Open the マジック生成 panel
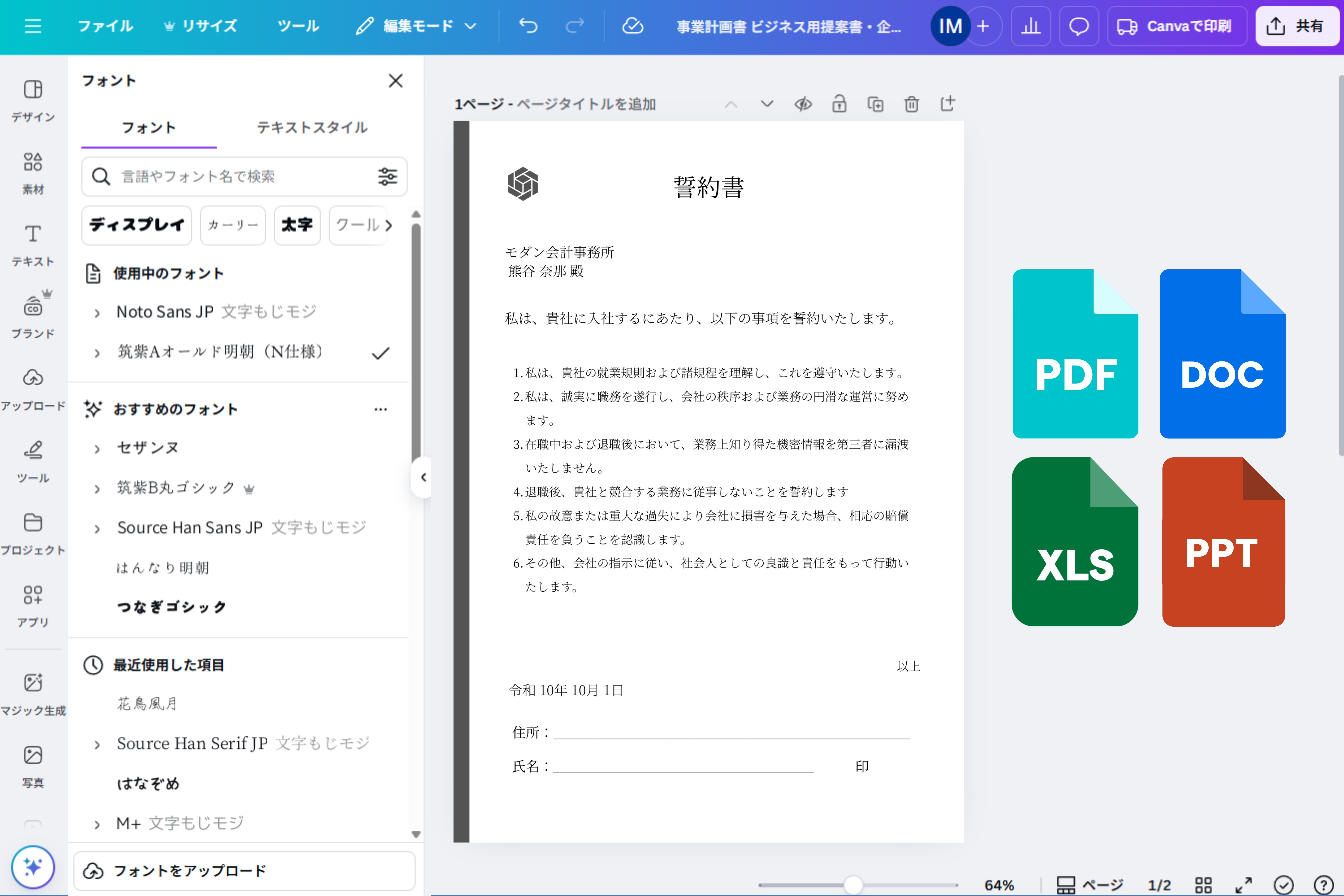1344x896 pixels. (x=33, y=694)
